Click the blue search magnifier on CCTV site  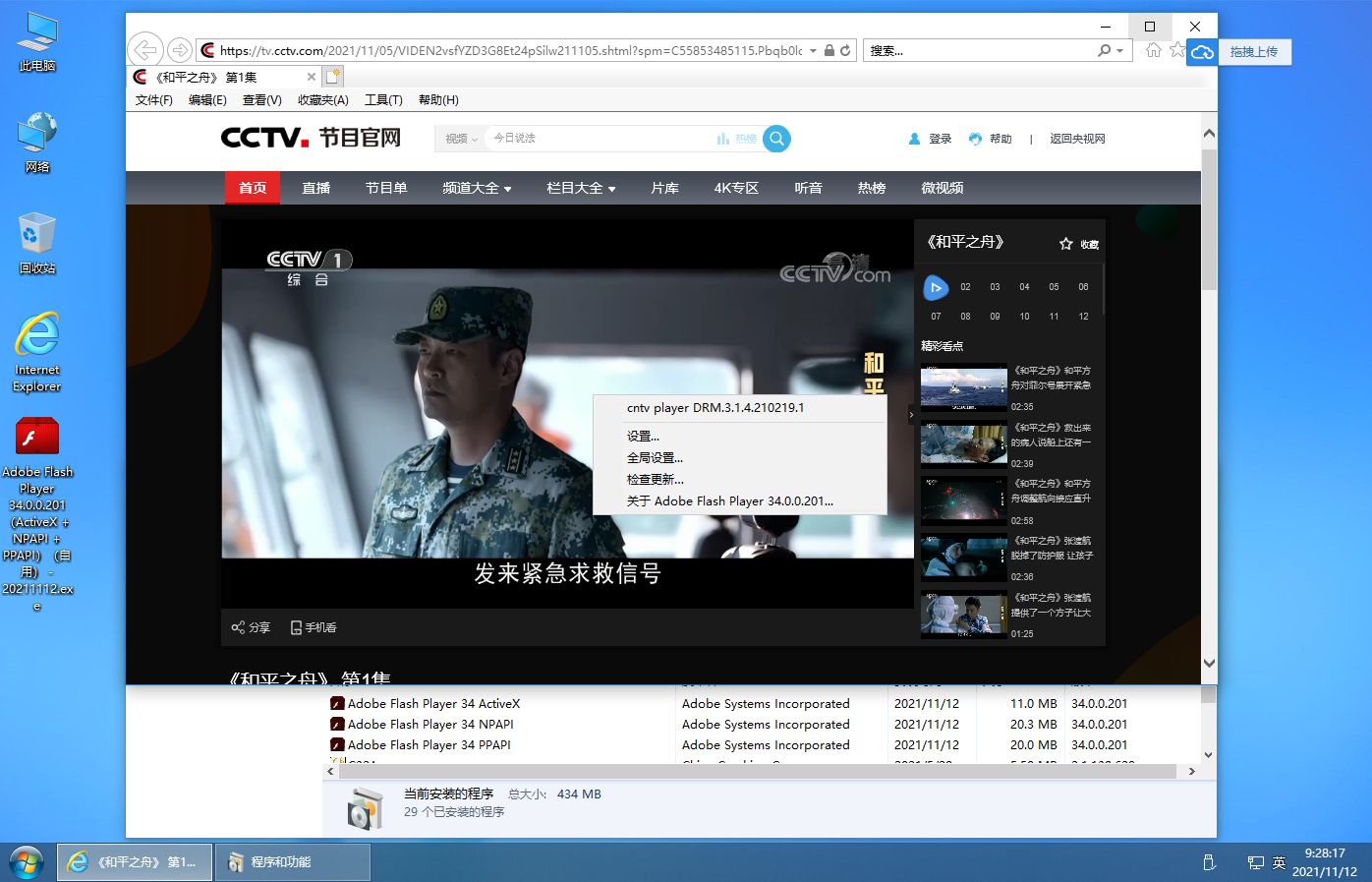(x=776, y=139)
